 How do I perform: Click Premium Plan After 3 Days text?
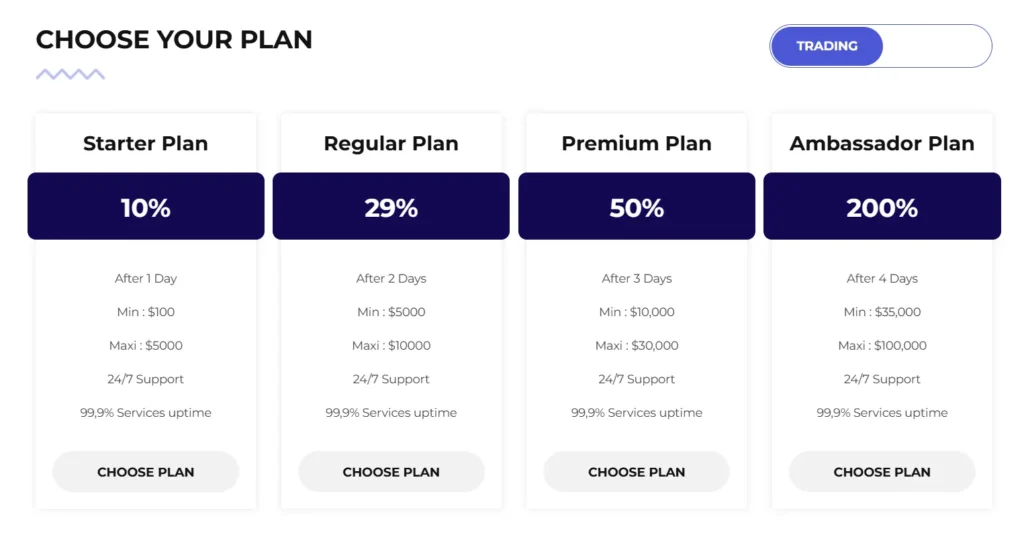click(x=637, y=279)
